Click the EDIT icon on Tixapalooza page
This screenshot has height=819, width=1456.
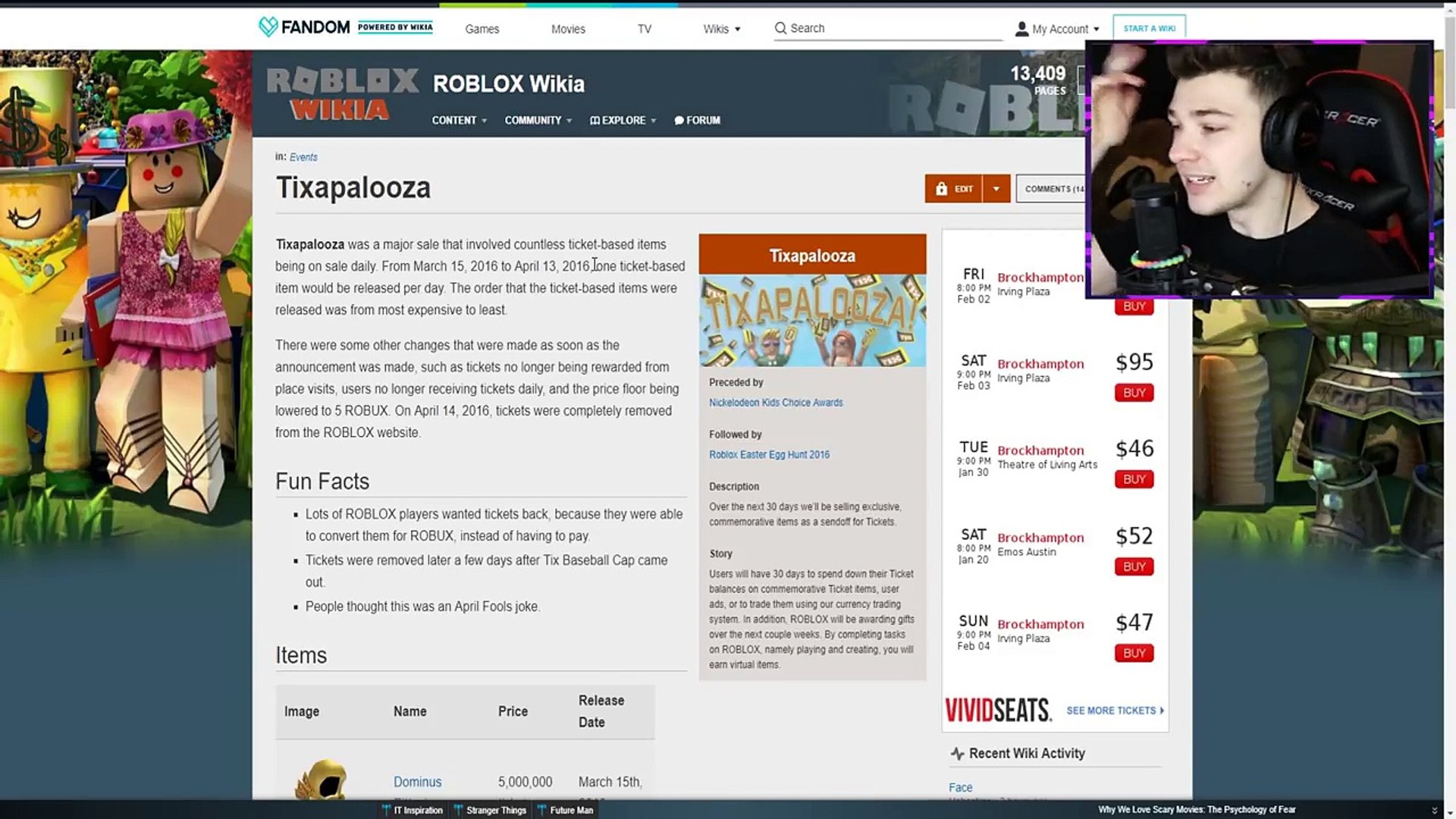point(953,188)
